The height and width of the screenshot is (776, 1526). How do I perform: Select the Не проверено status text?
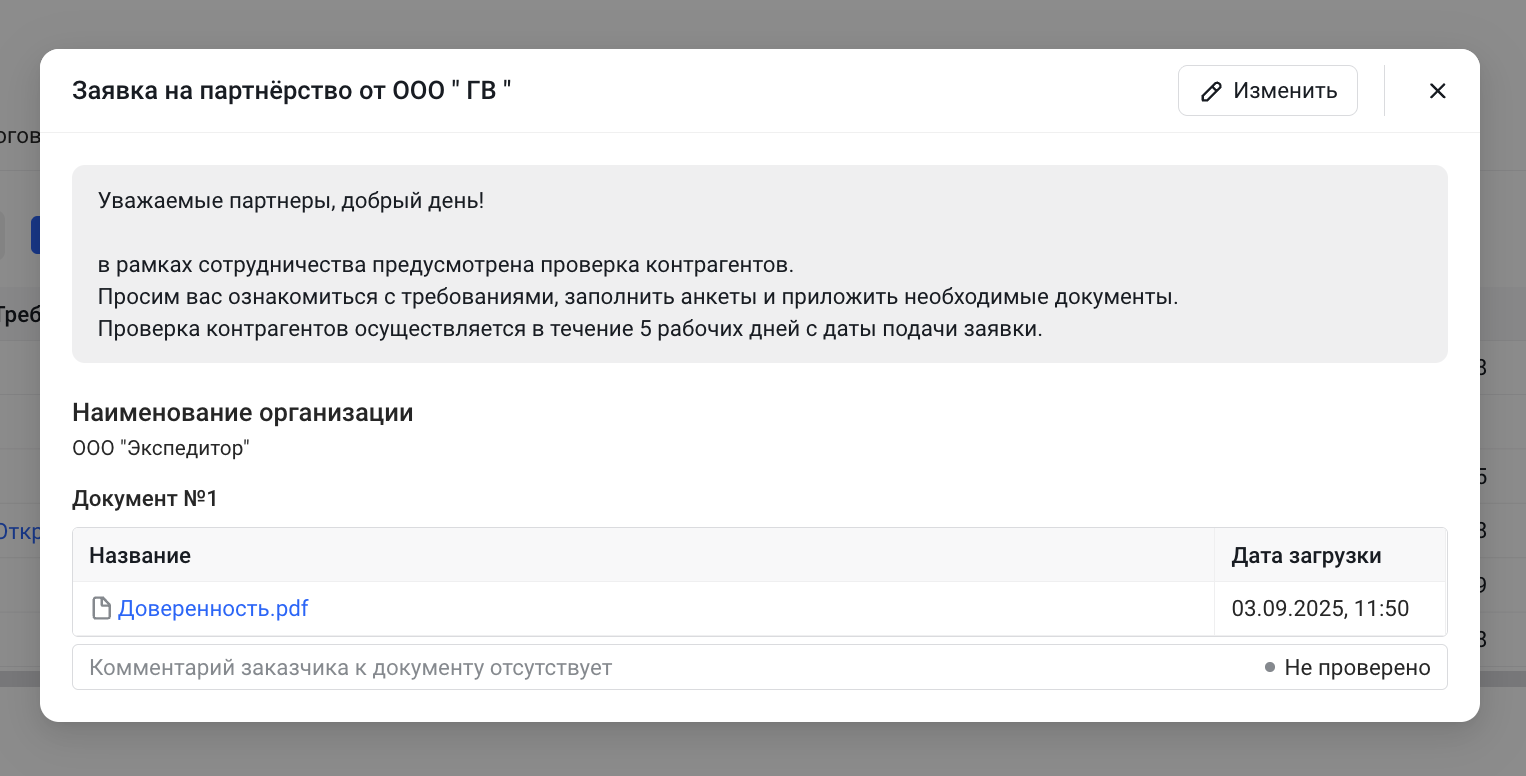(1357, 667)
